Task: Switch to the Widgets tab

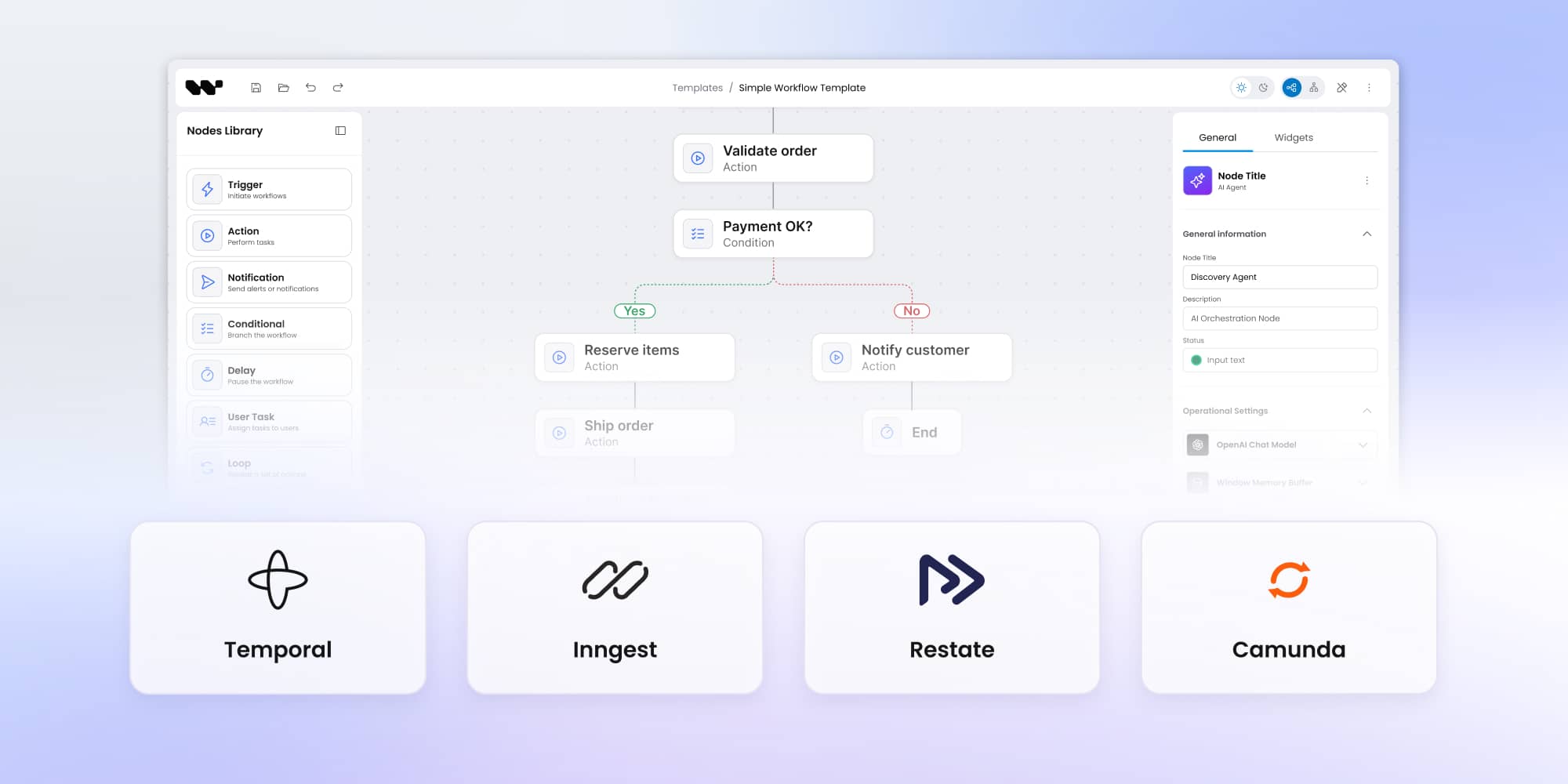Action: tap(1294, 138)
